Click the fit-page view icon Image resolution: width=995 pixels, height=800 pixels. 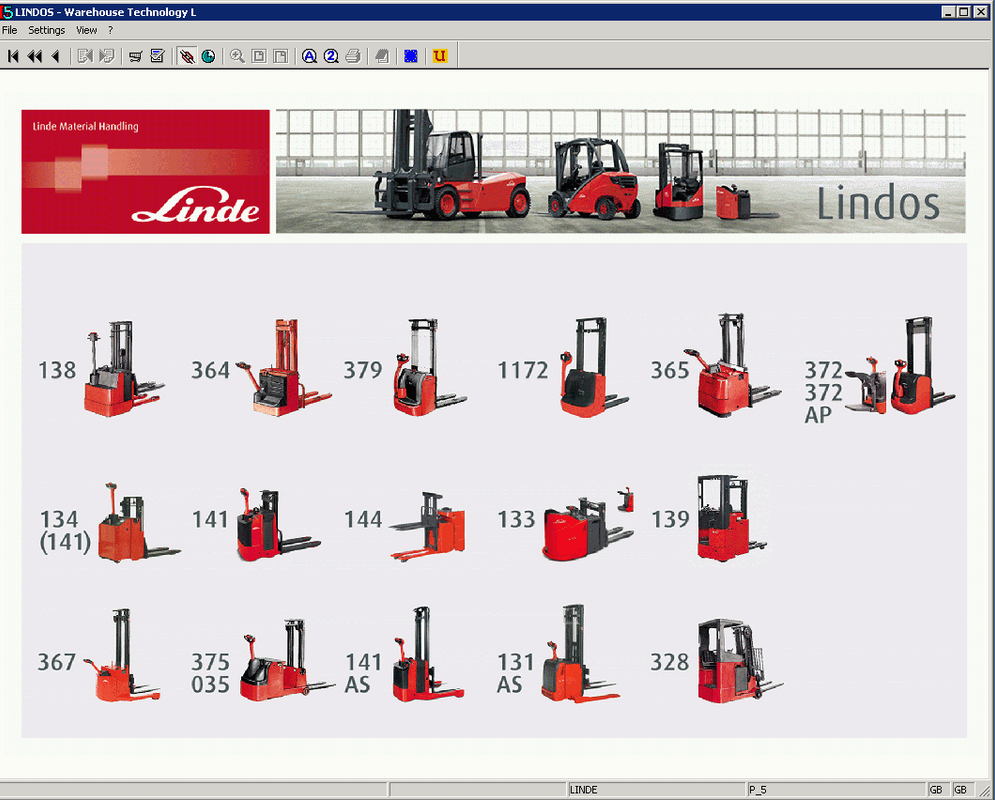click(x=259, y=56)
